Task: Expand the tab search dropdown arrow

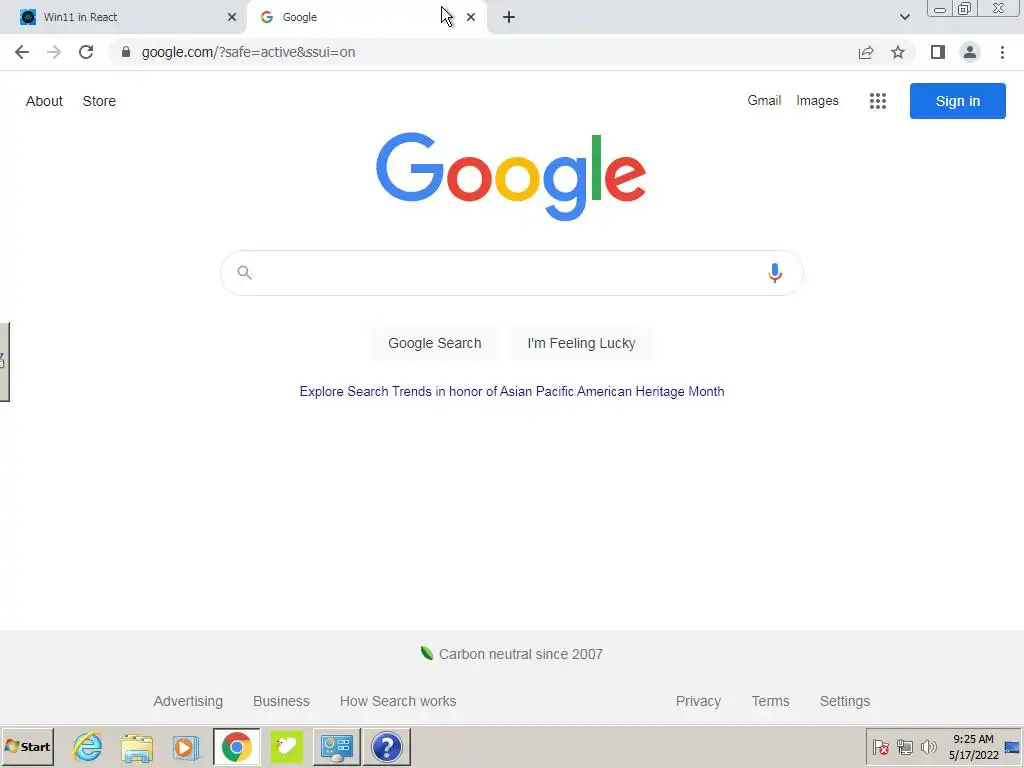Action: (904, 17)
